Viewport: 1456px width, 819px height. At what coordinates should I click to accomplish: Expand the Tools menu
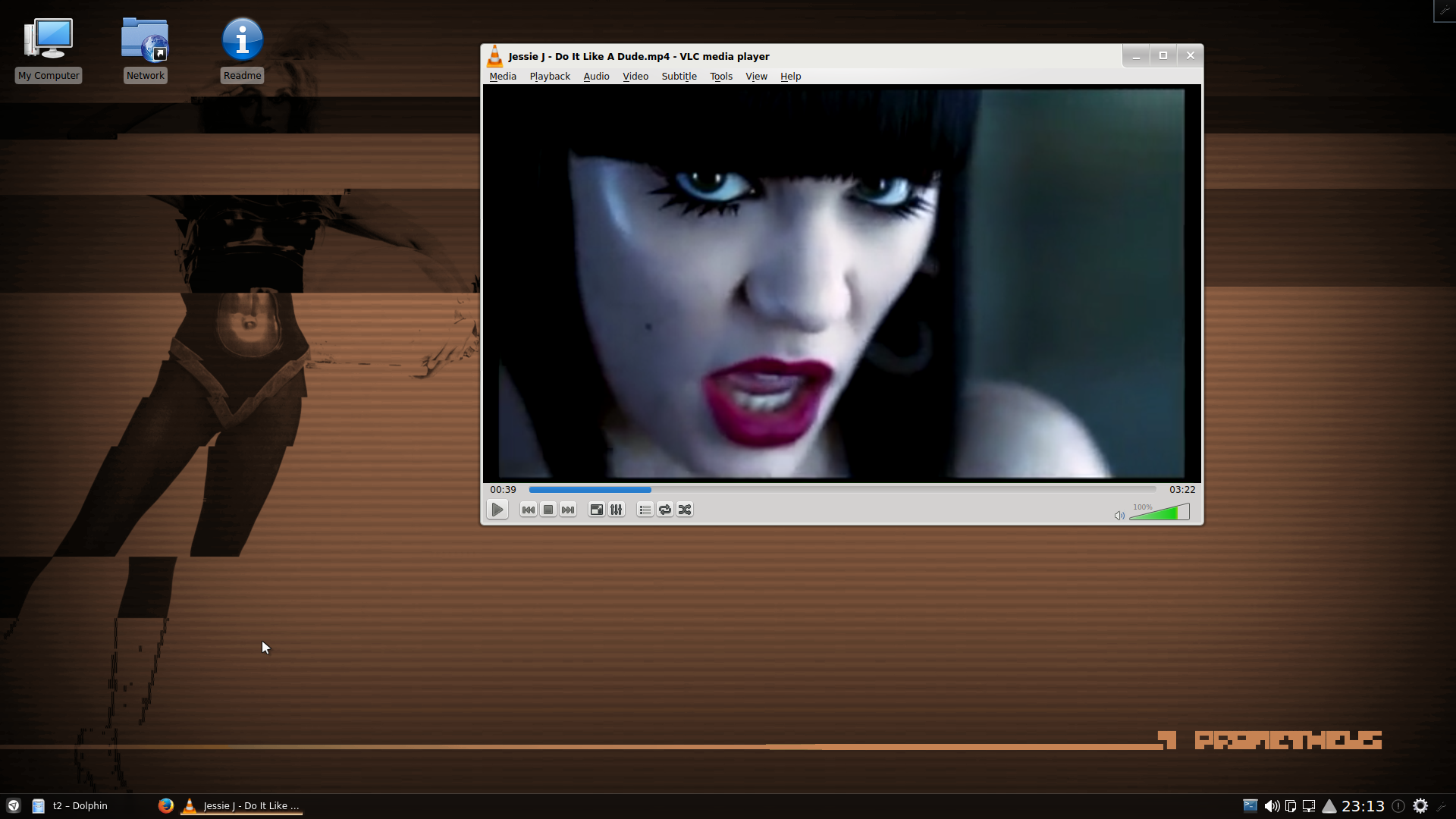coord(720,77)
